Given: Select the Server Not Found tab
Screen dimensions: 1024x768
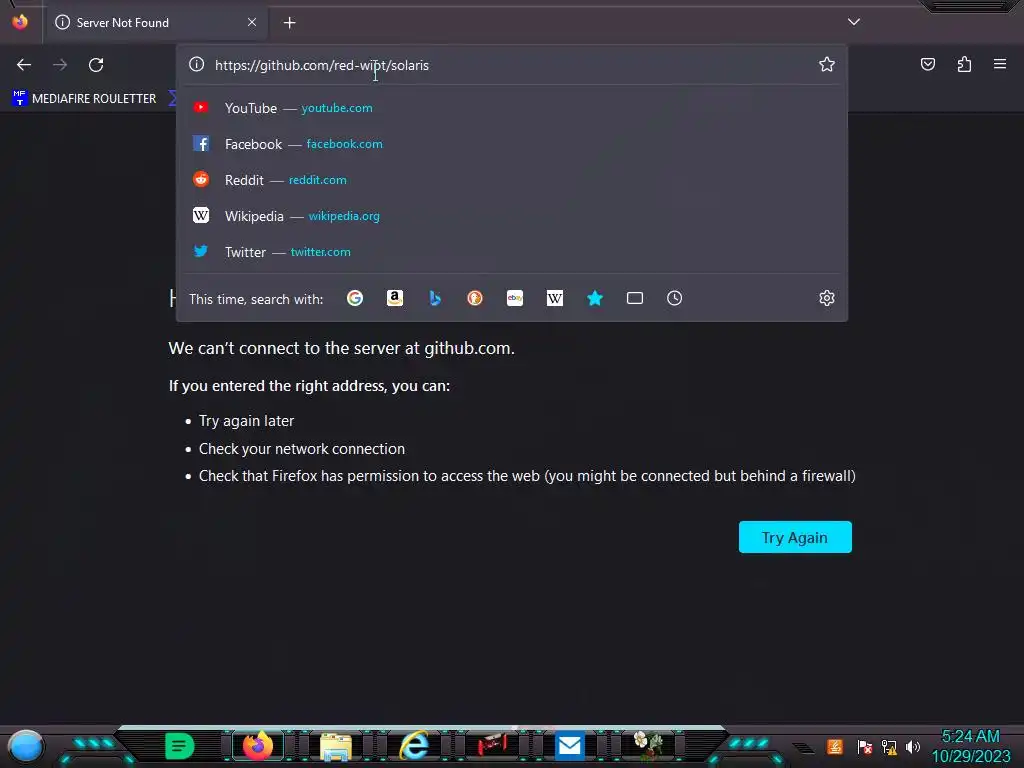Looking at the screenshot, I should pos(157,23).
